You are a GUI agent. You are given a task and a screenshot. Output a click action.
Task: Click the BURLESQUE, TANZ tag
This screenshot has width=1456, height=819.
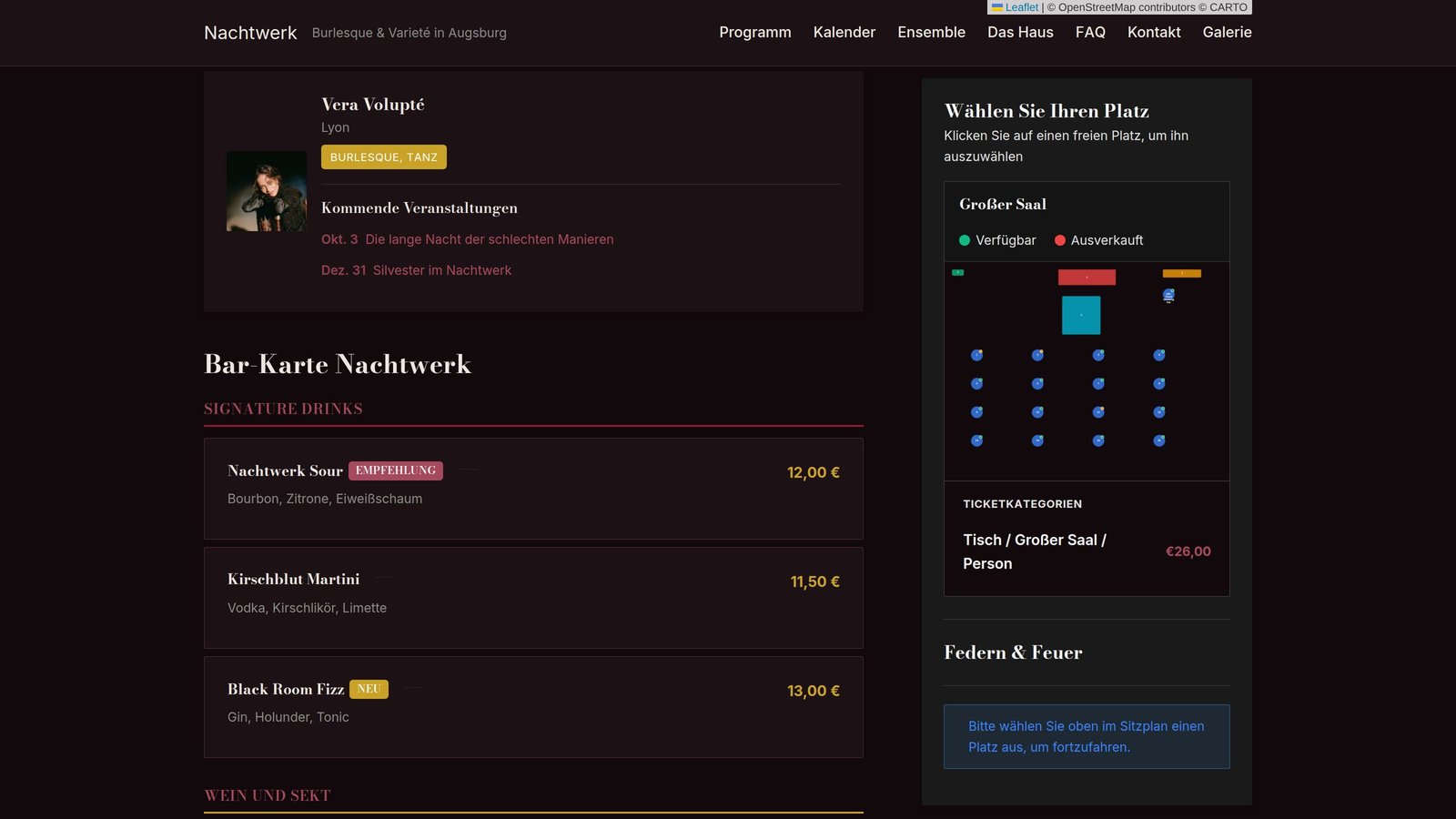[x=384, y=157]
